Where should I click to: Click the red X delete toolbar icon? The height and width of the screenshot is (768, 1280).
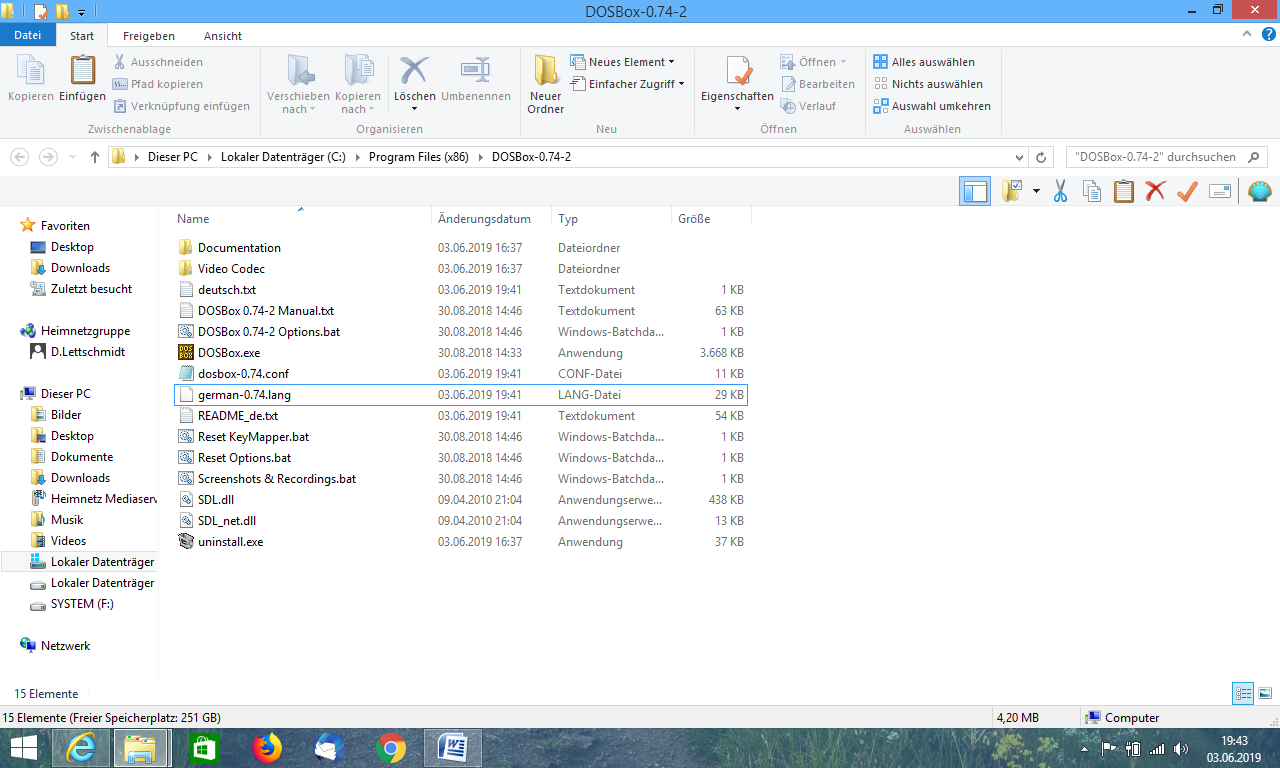[x=1155, y=191]
